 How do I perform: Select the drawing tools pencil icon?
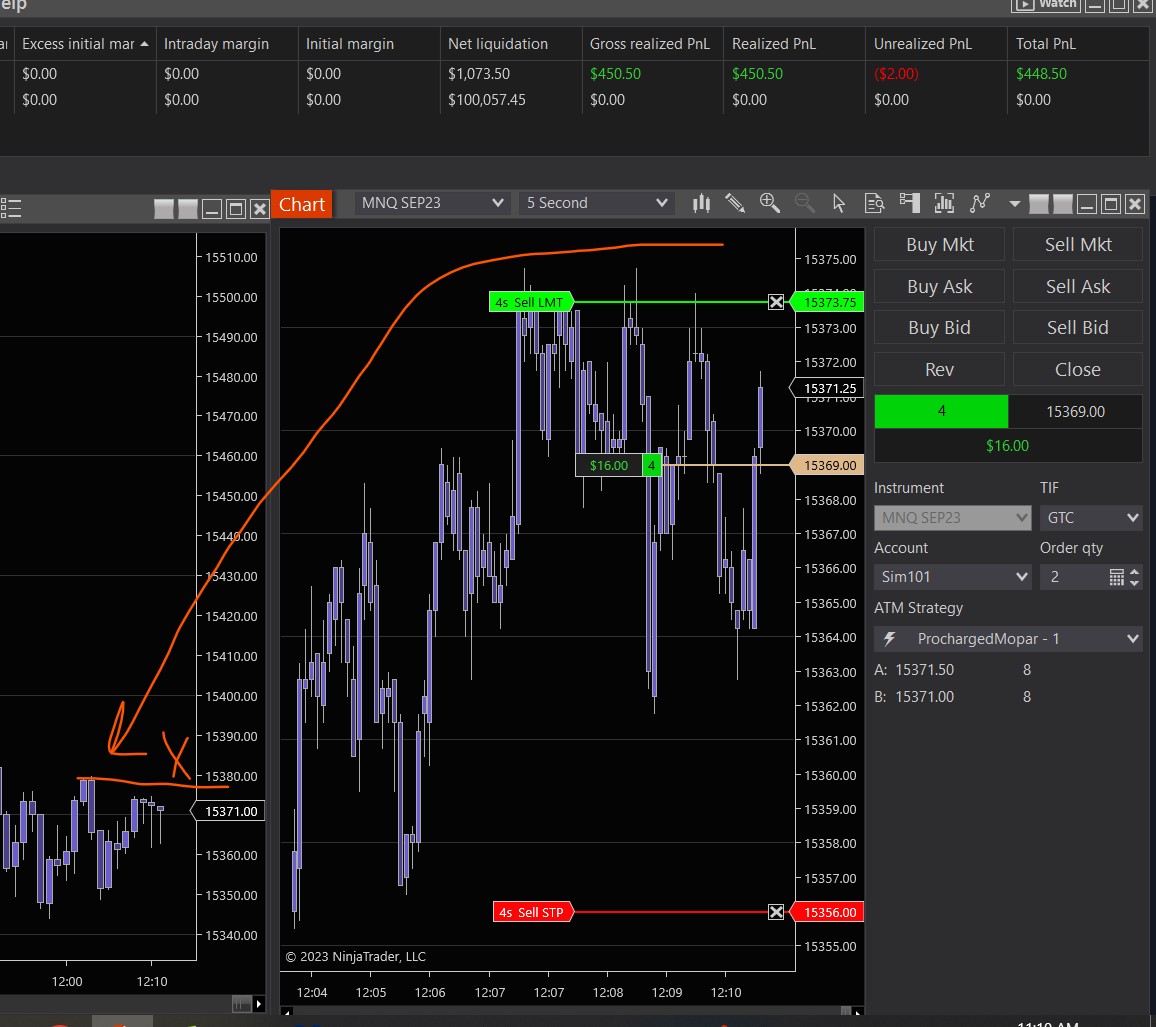point(735,203)
